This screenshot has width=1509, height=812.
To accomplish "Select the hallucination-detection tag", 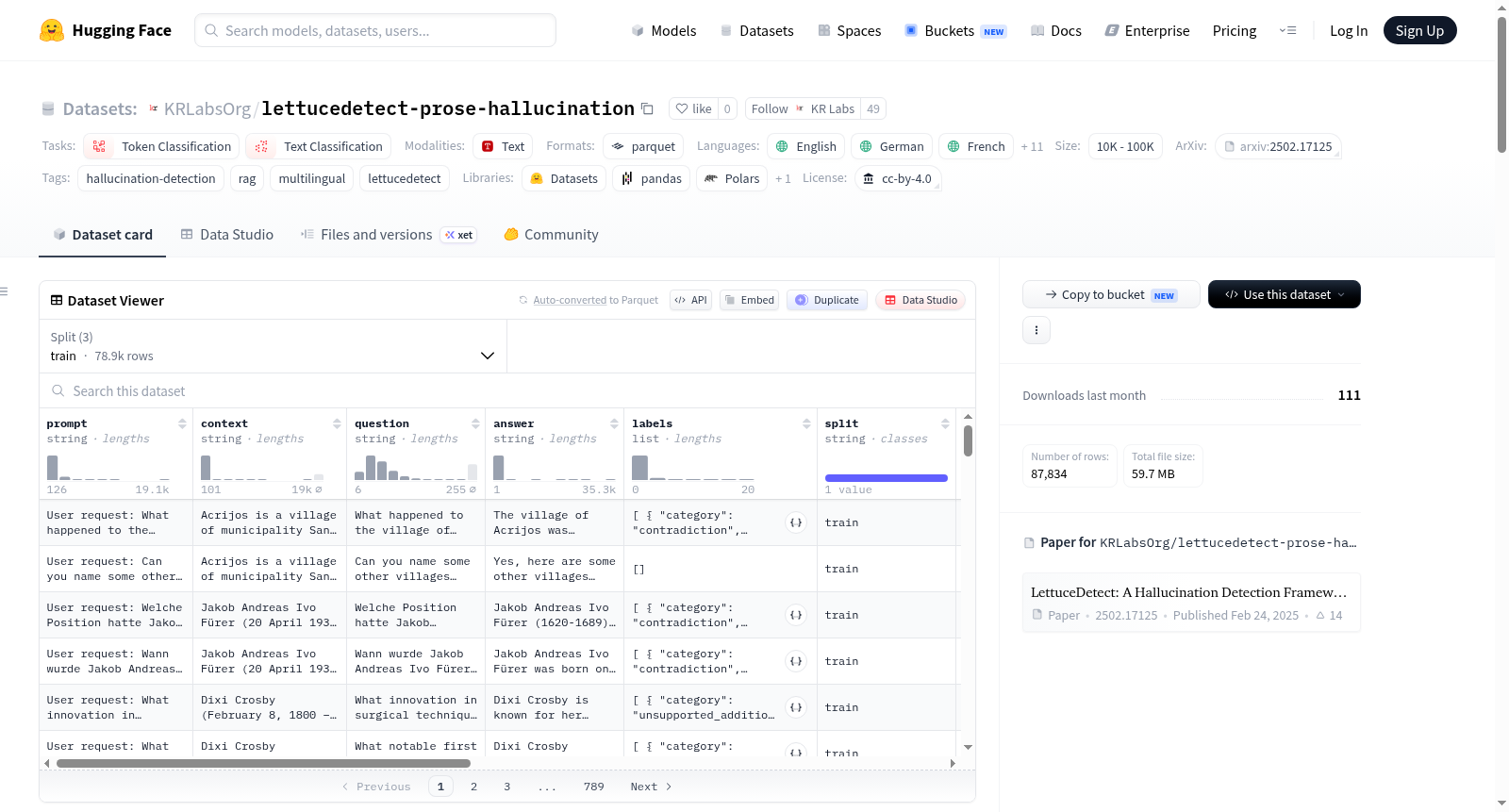I will click(x=151, y=178).
